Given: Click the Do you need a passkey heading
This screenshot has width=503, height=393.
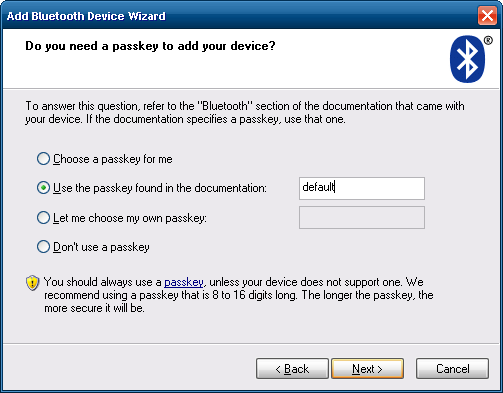Looking at the screenshot, I should [x=150, y=46].
